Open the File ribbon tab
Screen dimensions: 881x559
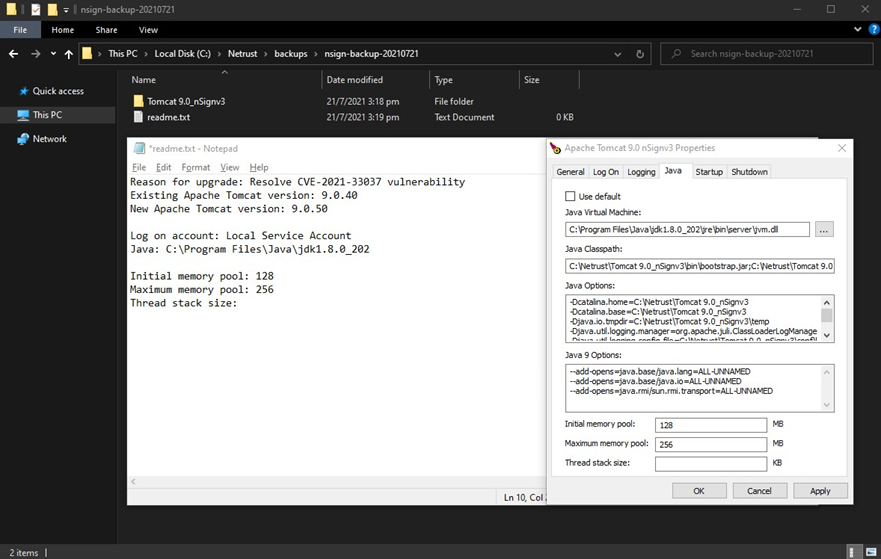(20, 30)
